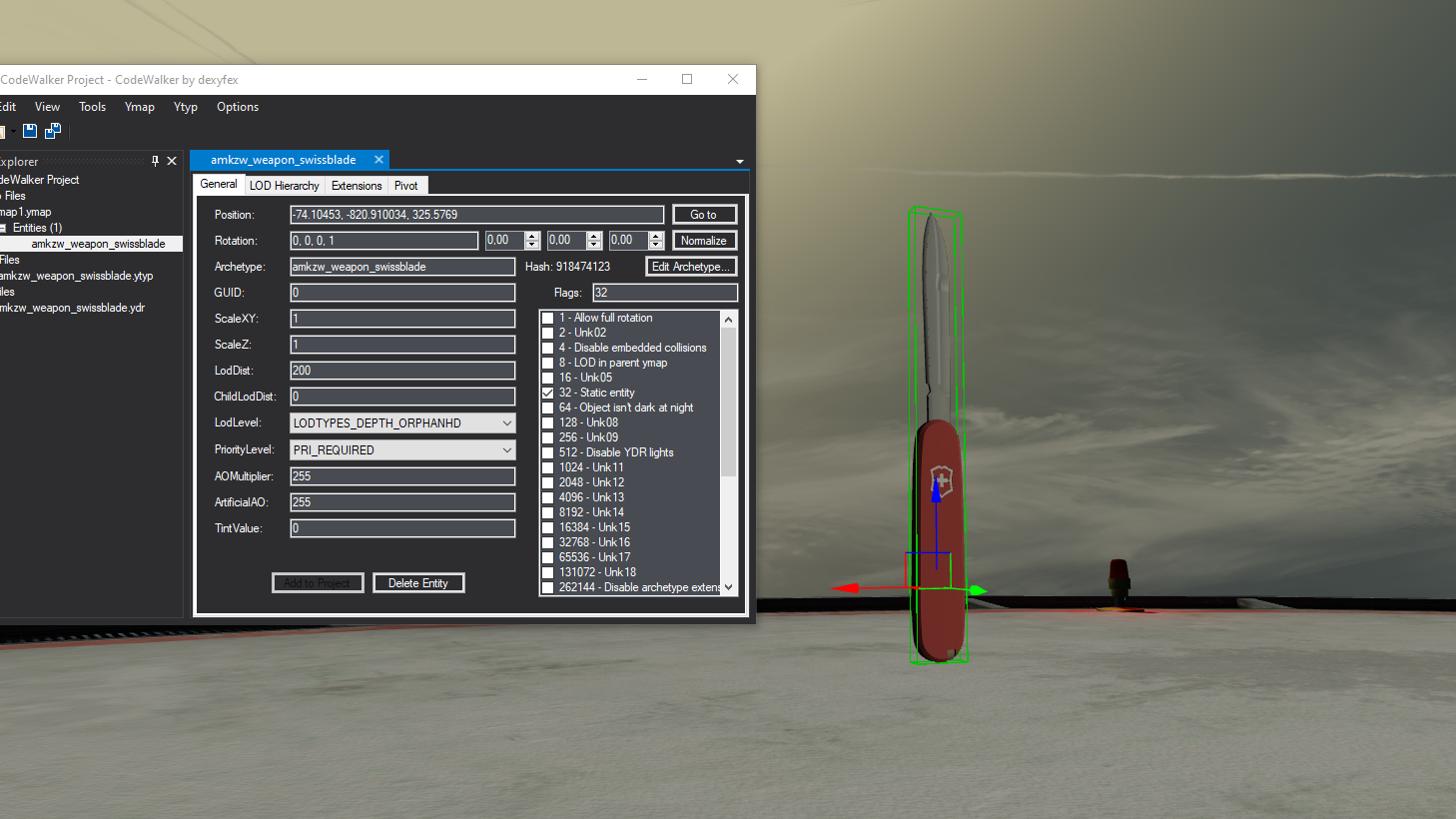Click the flags list scrollbar down arrow
This screenshot has height=819, width=1456.
(728, 587)
